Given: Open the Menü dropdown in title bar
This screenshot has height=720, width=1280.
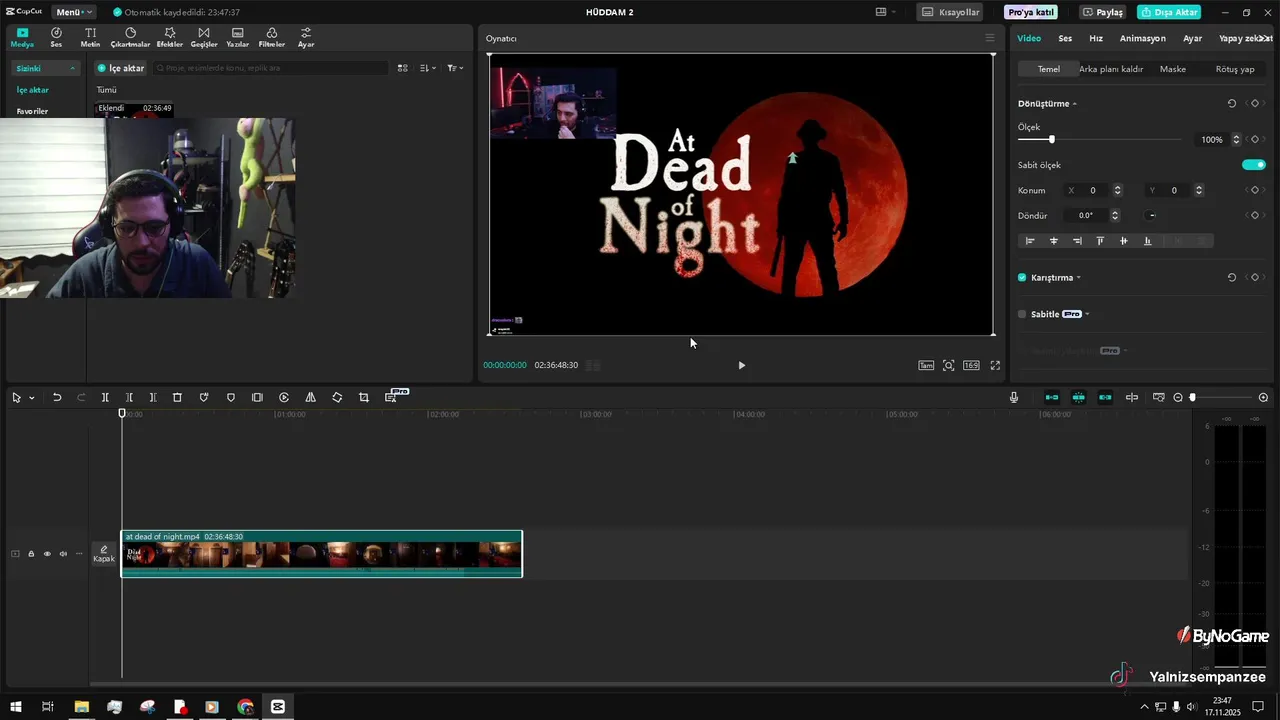Looking at the screenshot, I should 74,12.
